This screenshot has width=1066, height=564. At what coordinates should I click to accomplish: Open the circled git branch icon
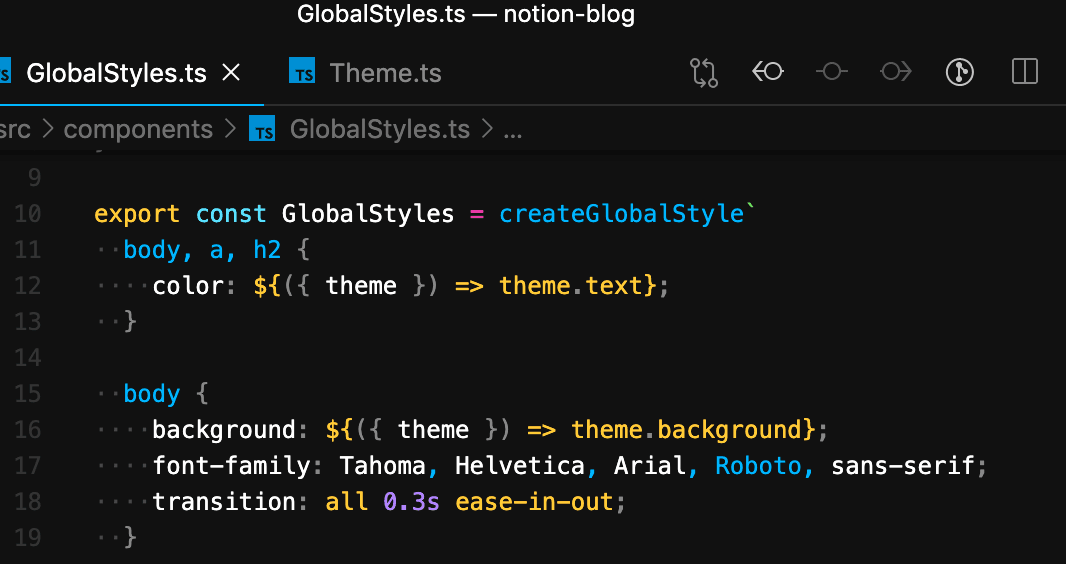[960, 72]
